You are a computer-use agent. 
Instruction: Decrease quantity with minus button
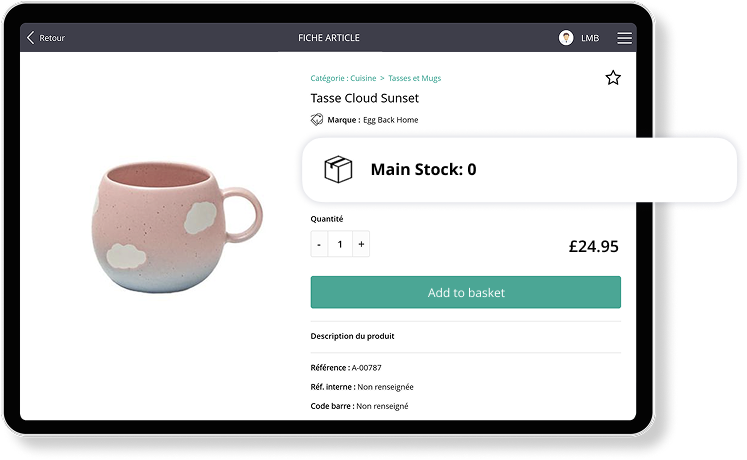coord(319,244)
